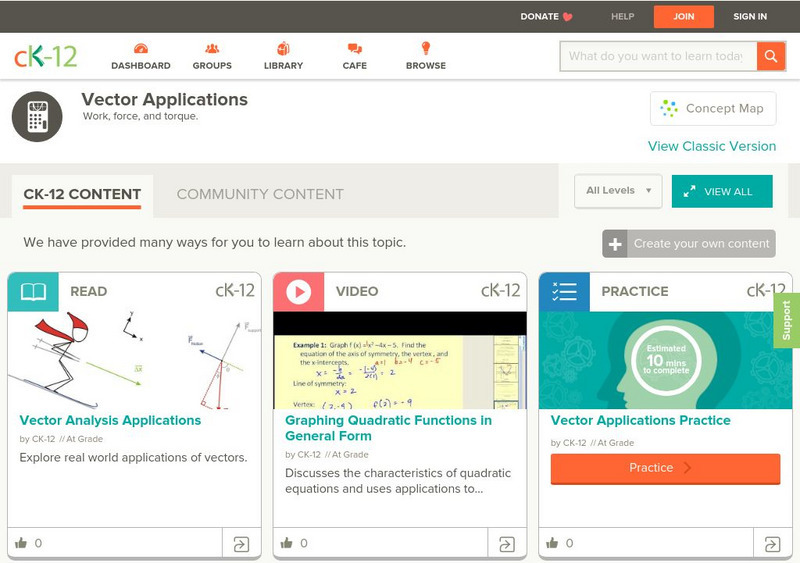The image size is (800, 563).
Task: Start the orange Practice button
Action: click(665, 468)
